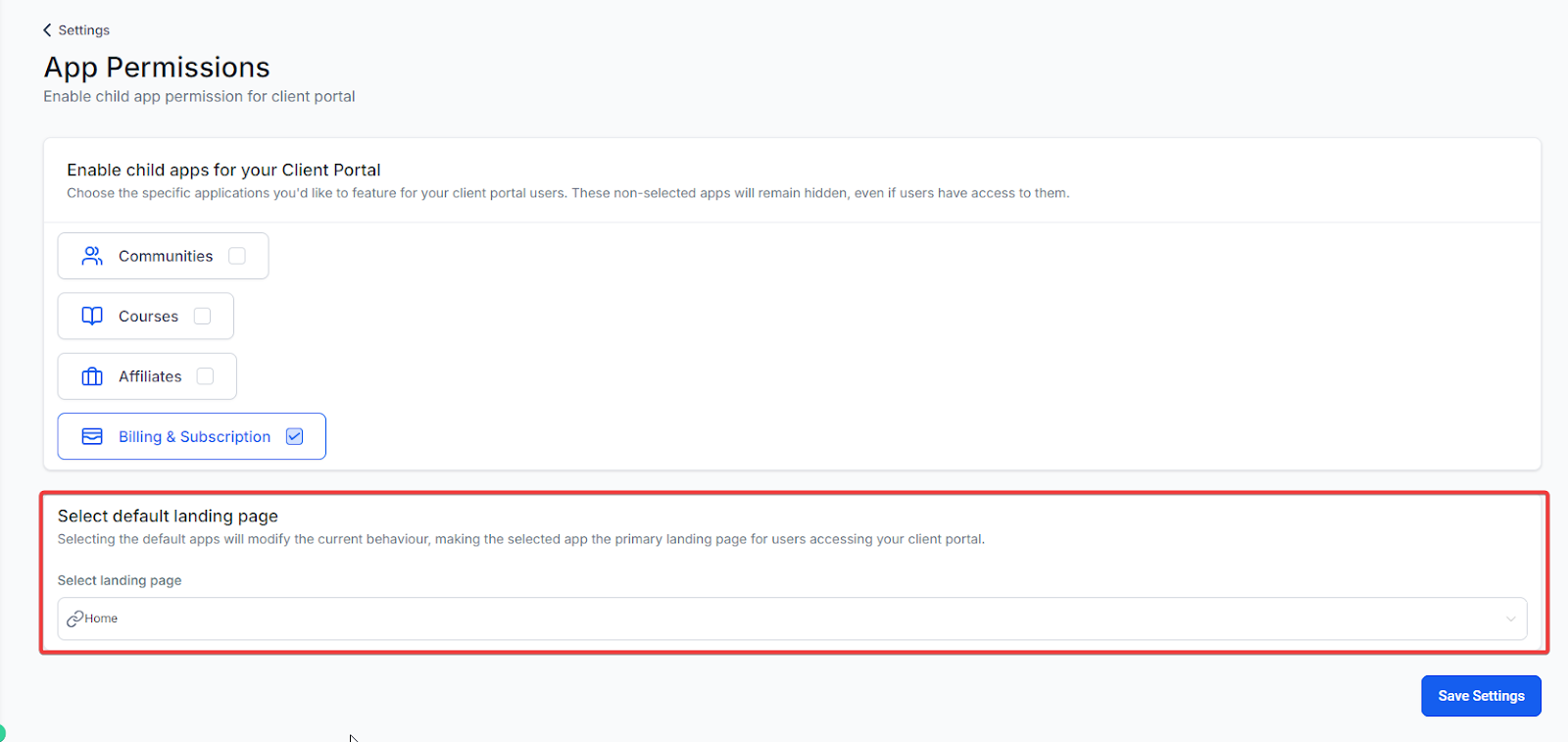Open the Select landing page dropdown arrow
This screenshot has height=742, width=1568.
[x=1511, y=618]
